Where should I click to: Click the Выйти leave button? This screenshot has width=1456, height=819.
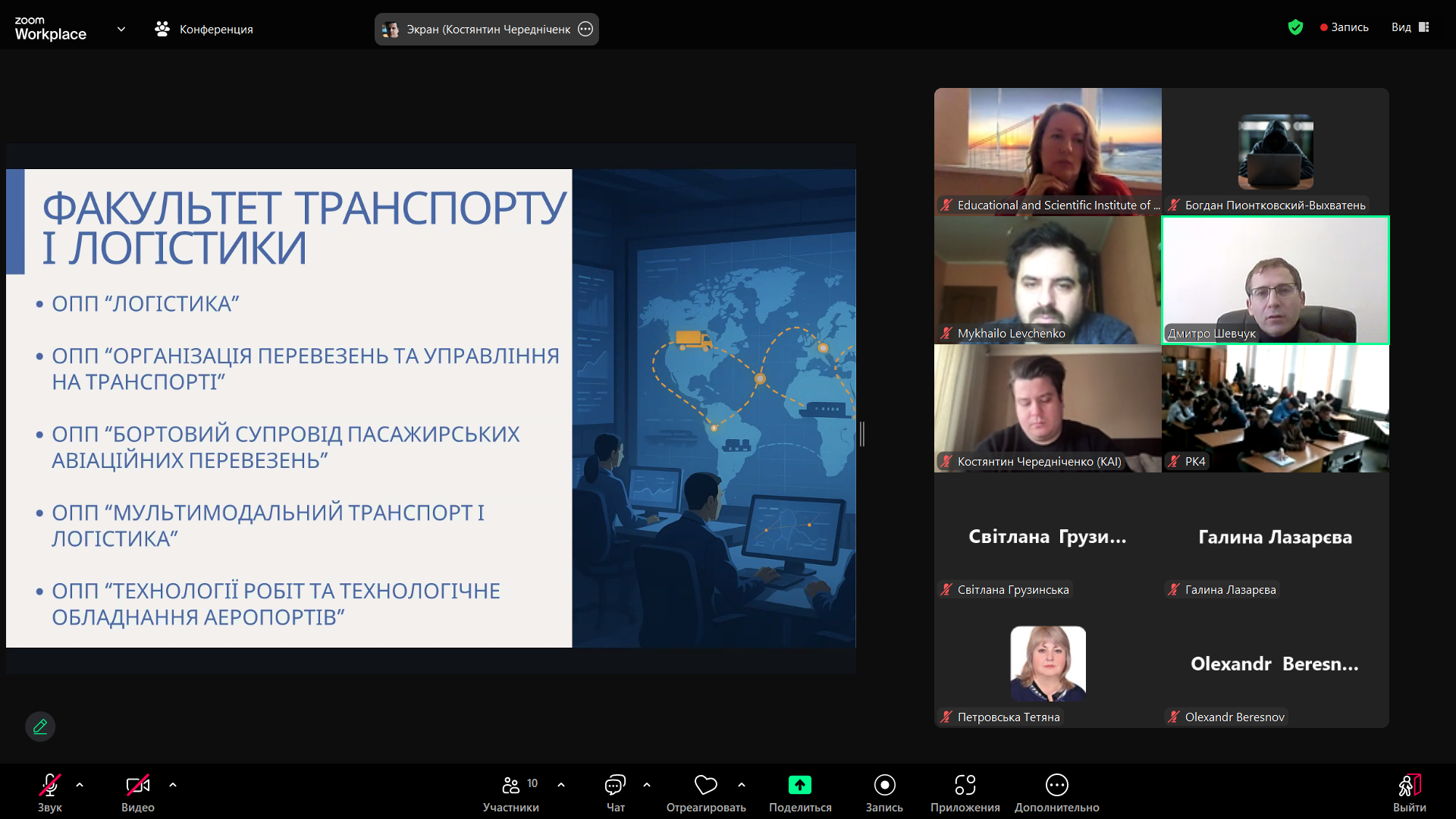point(1409,792)
